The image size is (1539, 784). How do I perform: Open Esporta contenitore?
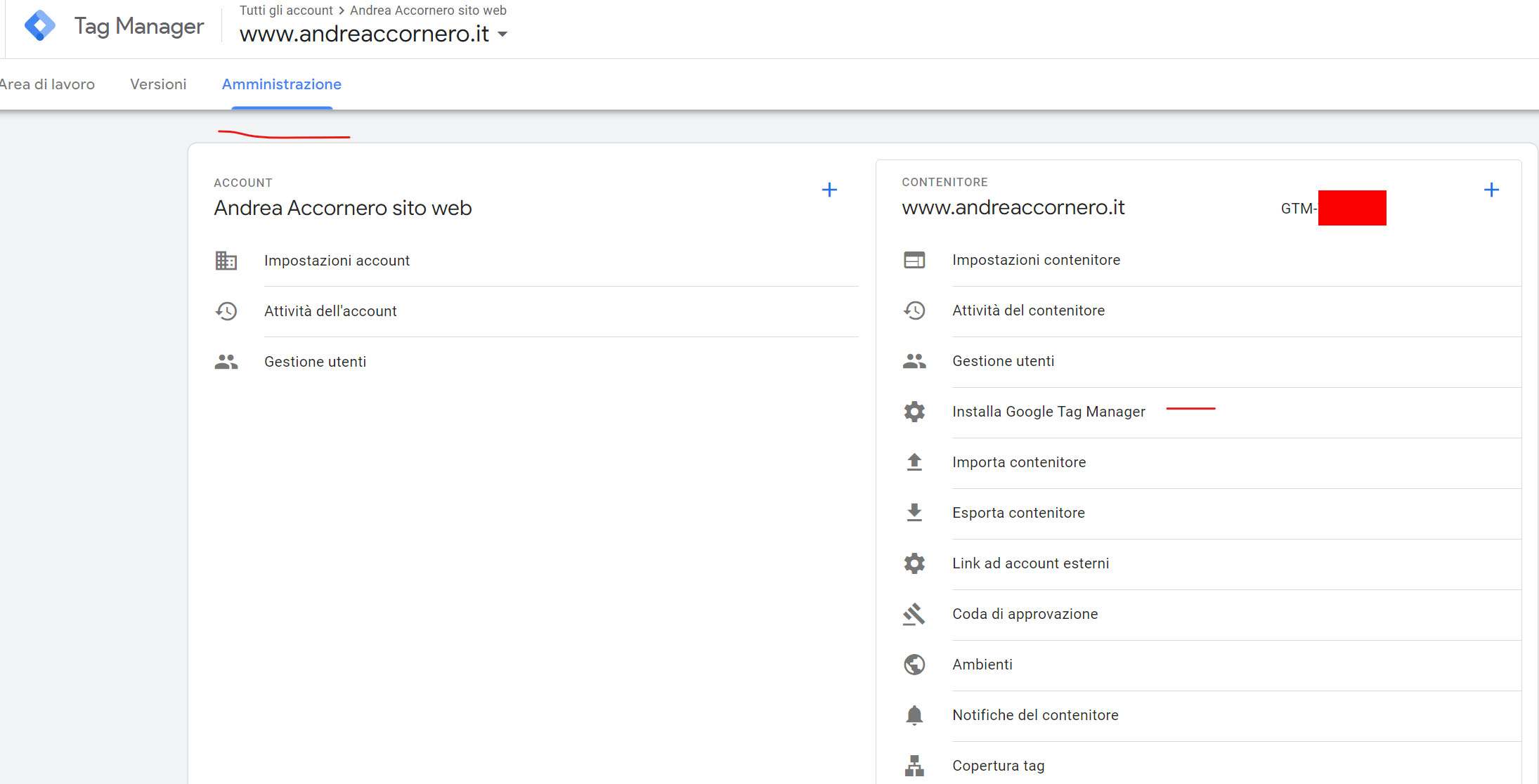pos(1018,513)
